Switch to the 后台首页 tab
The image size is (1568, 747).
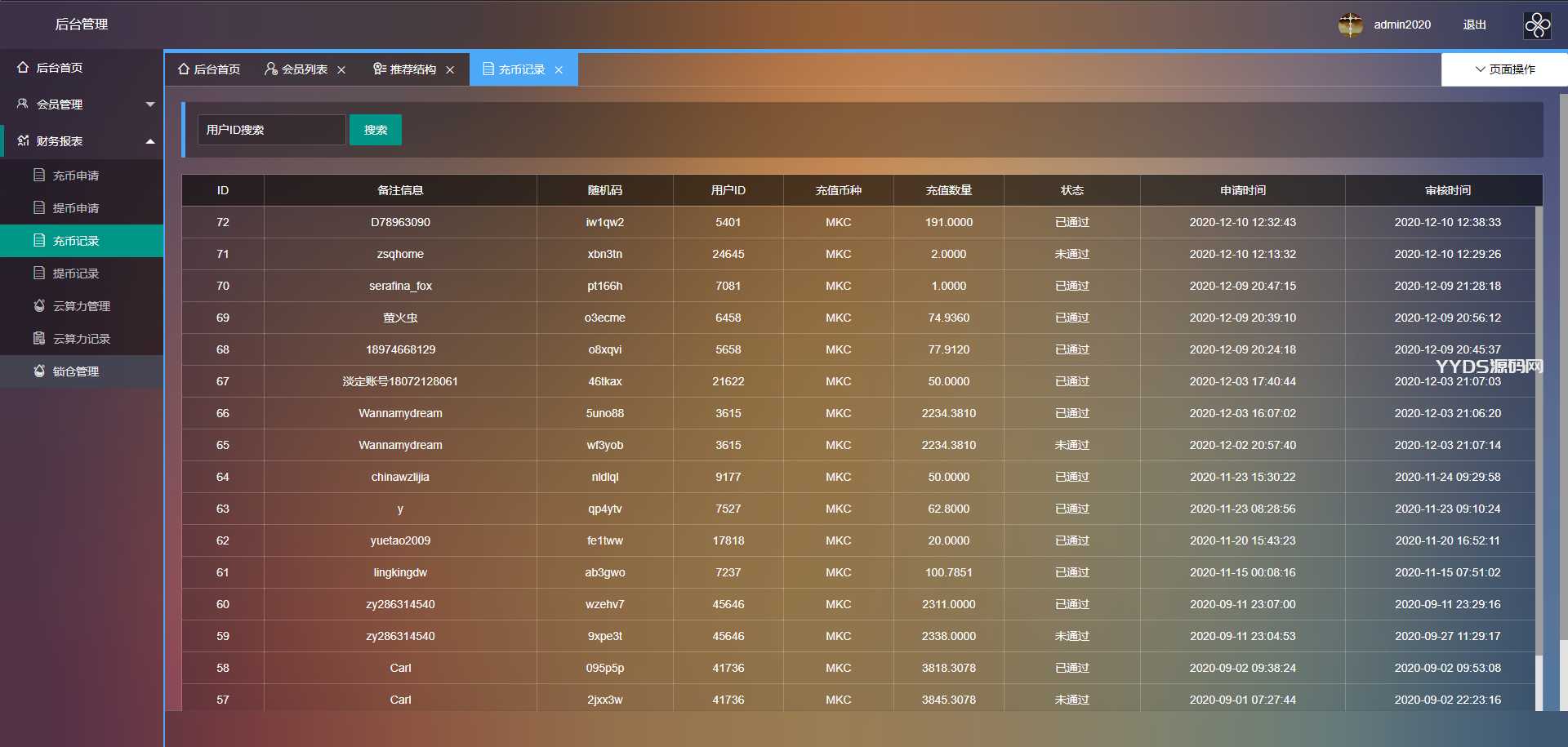209,69
